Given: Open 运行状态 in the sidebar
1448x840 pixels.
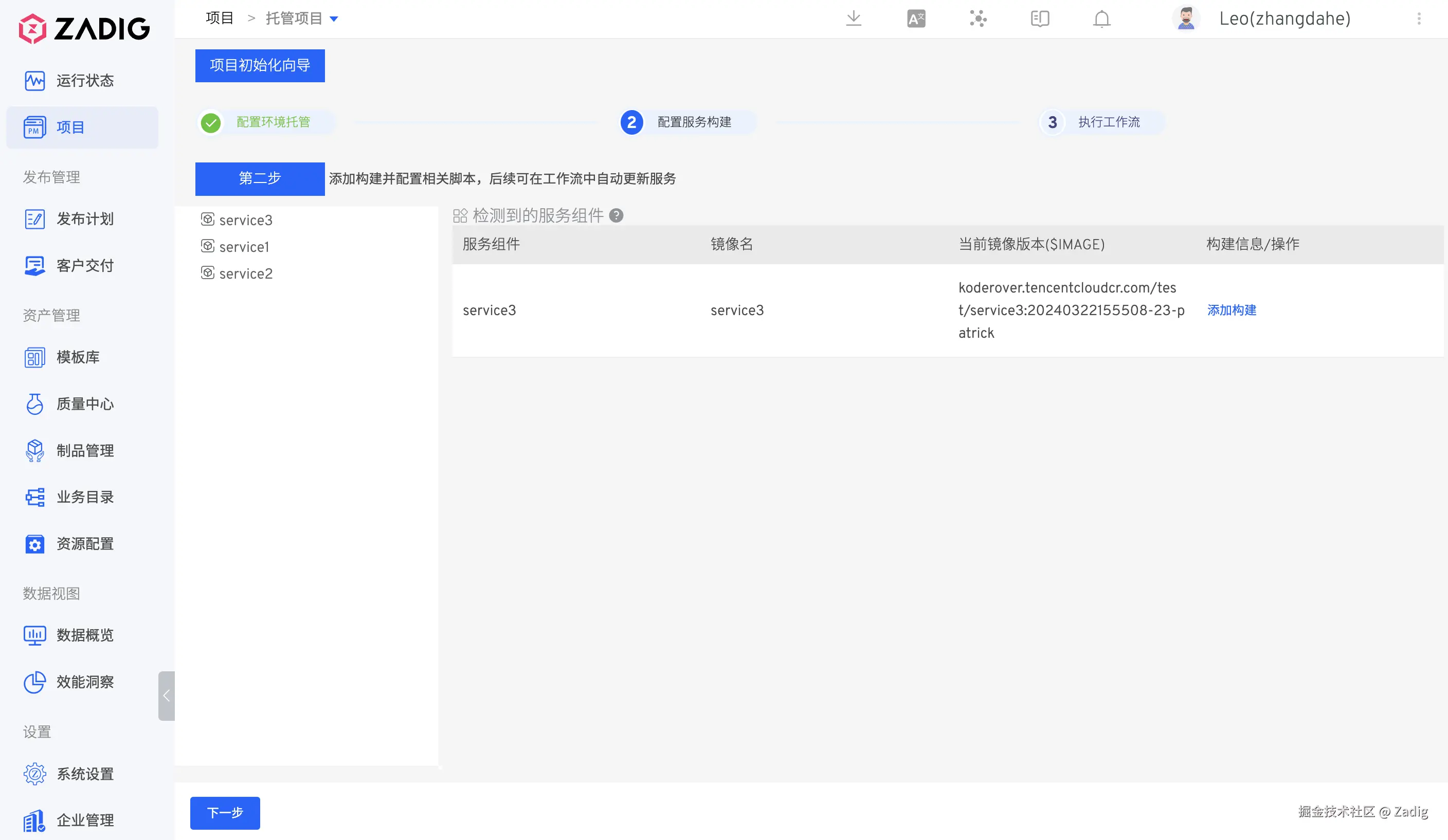Looking at the screenshot, I should coord(84,80).
